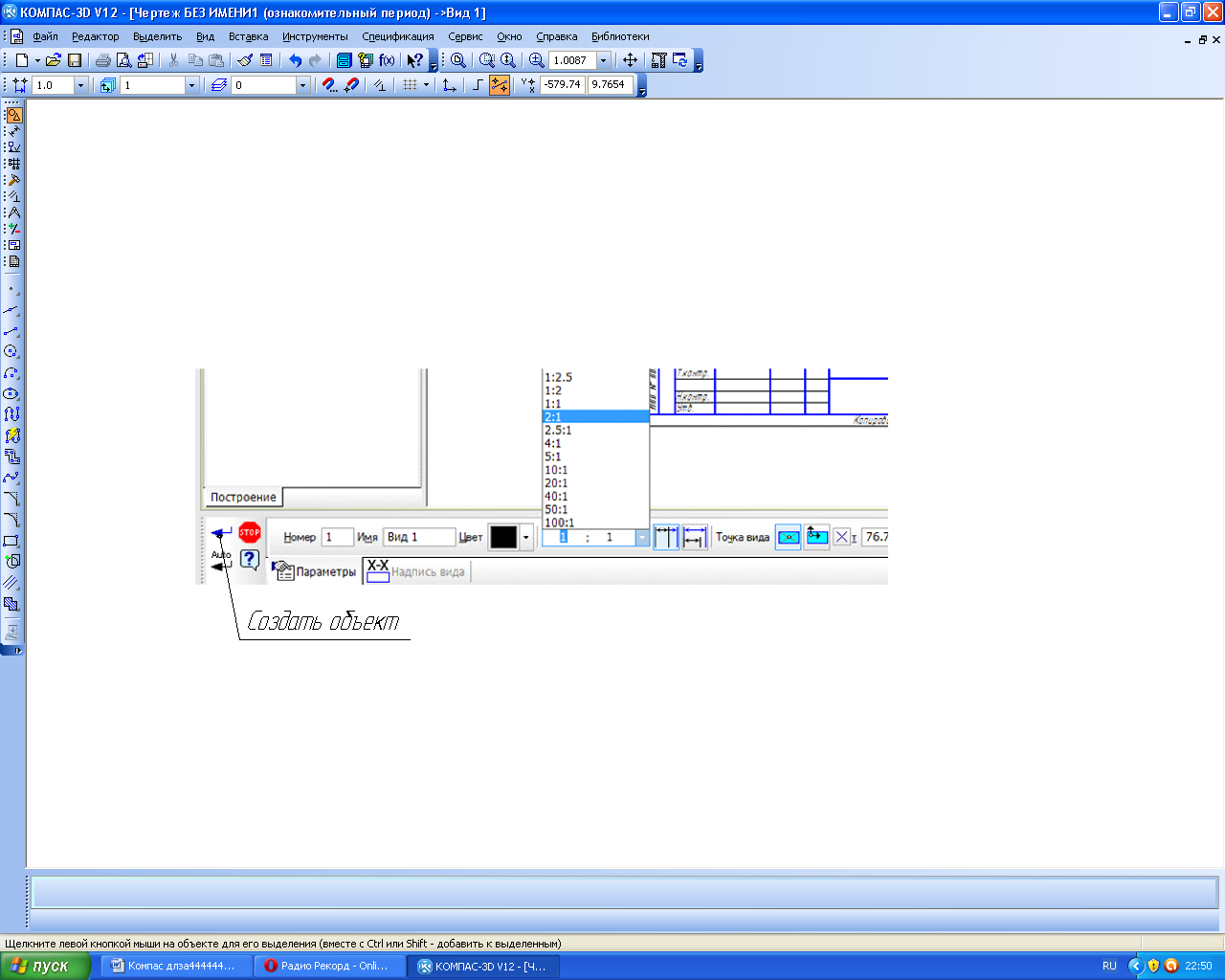Image resolution: width=1225 pixels, height=980 pixels.
Task: Print the drawing using the printer icon
Action: tap(102, 60)
